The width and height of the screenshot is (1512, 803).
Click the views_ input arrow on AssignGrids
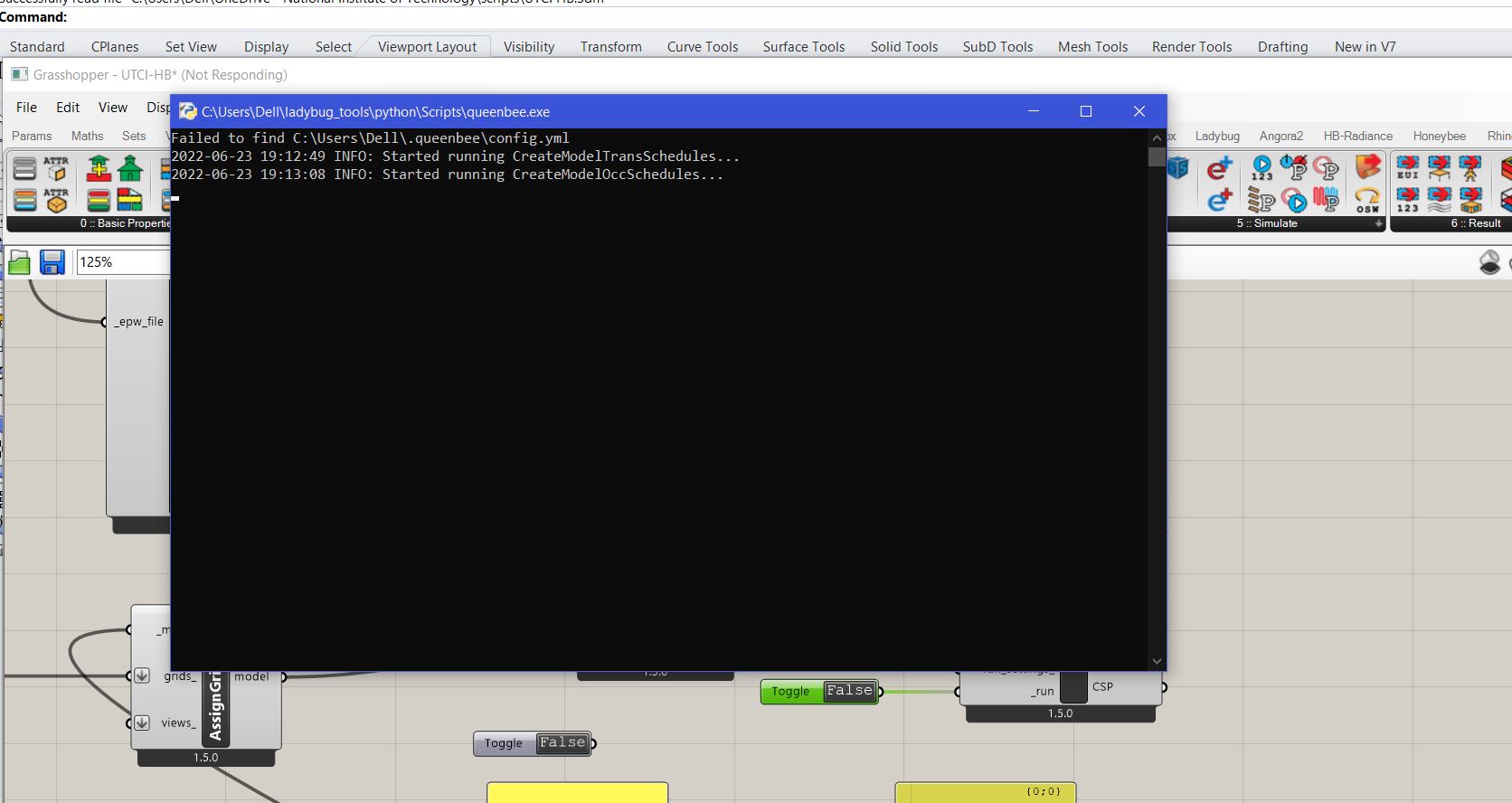tap(142, 723)
